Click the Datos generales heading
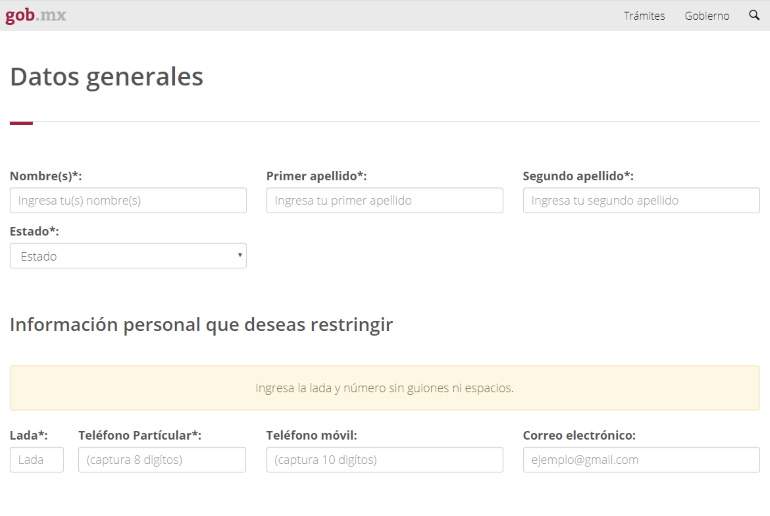The image size is (770, 516). coord(107,77)
